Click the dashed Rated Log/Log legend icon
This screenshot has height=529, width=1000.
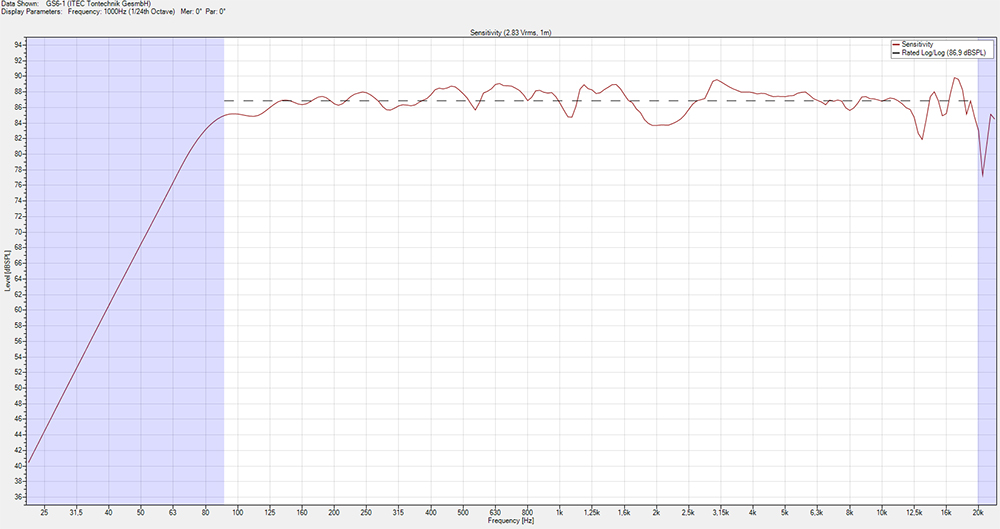coord(895,53)
